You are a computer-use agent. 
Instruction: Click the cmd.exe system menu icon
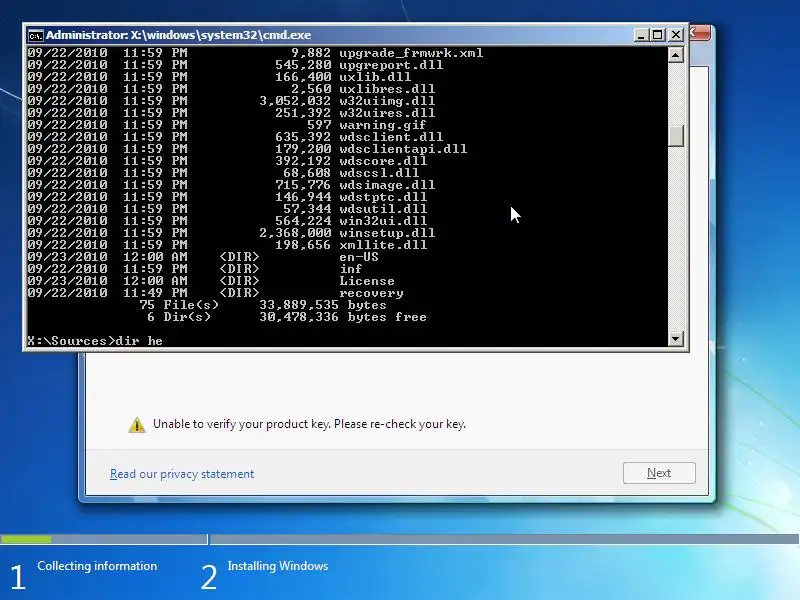tap(35, 35)
